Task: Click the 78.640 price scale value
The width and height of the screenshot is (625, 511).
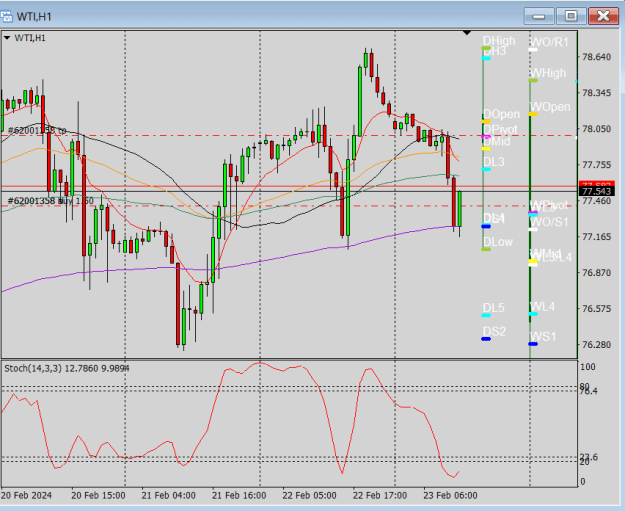Action: 596,57
